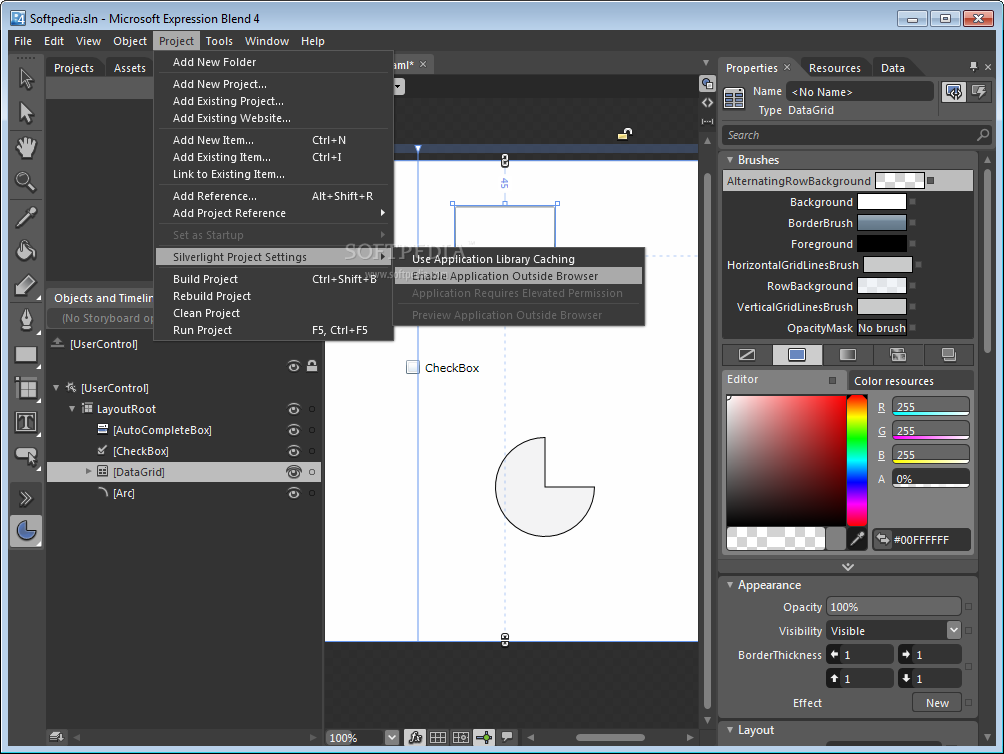
Task: Click the Properties view button
Action: (x=954, y=92)
